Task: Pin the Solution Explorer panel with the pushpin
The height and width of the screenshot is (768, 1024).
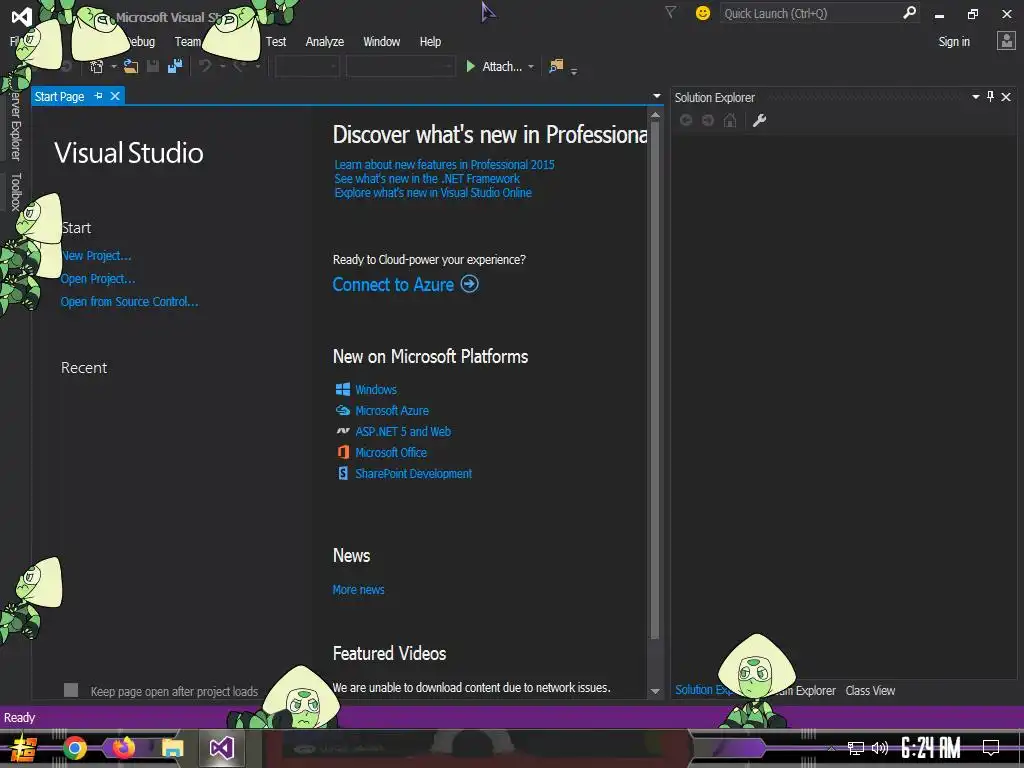Action: (991, 97)
